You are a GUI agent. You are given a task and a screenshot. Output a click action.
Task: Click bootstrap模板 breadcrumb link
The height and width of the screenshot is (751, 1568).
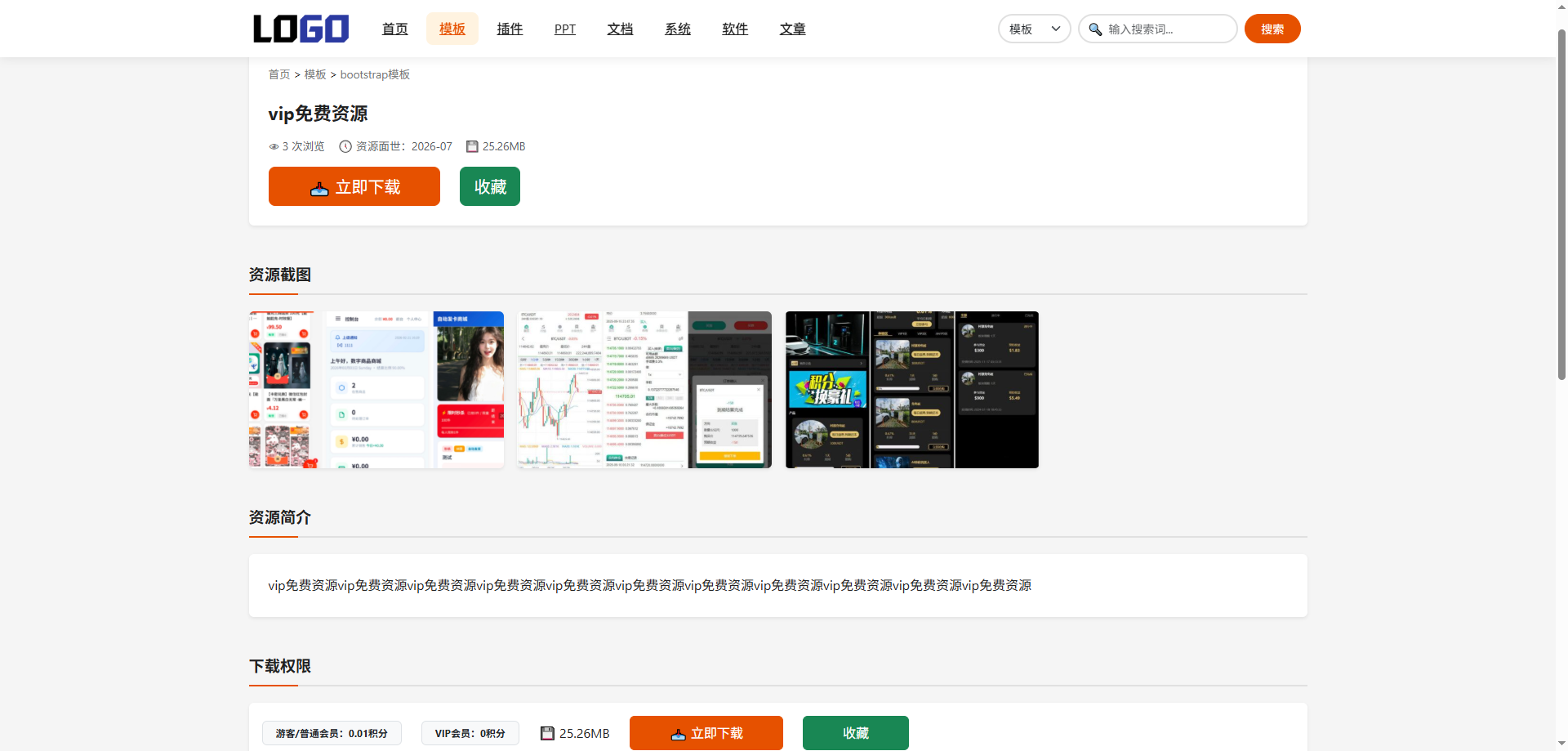(375, 74)
